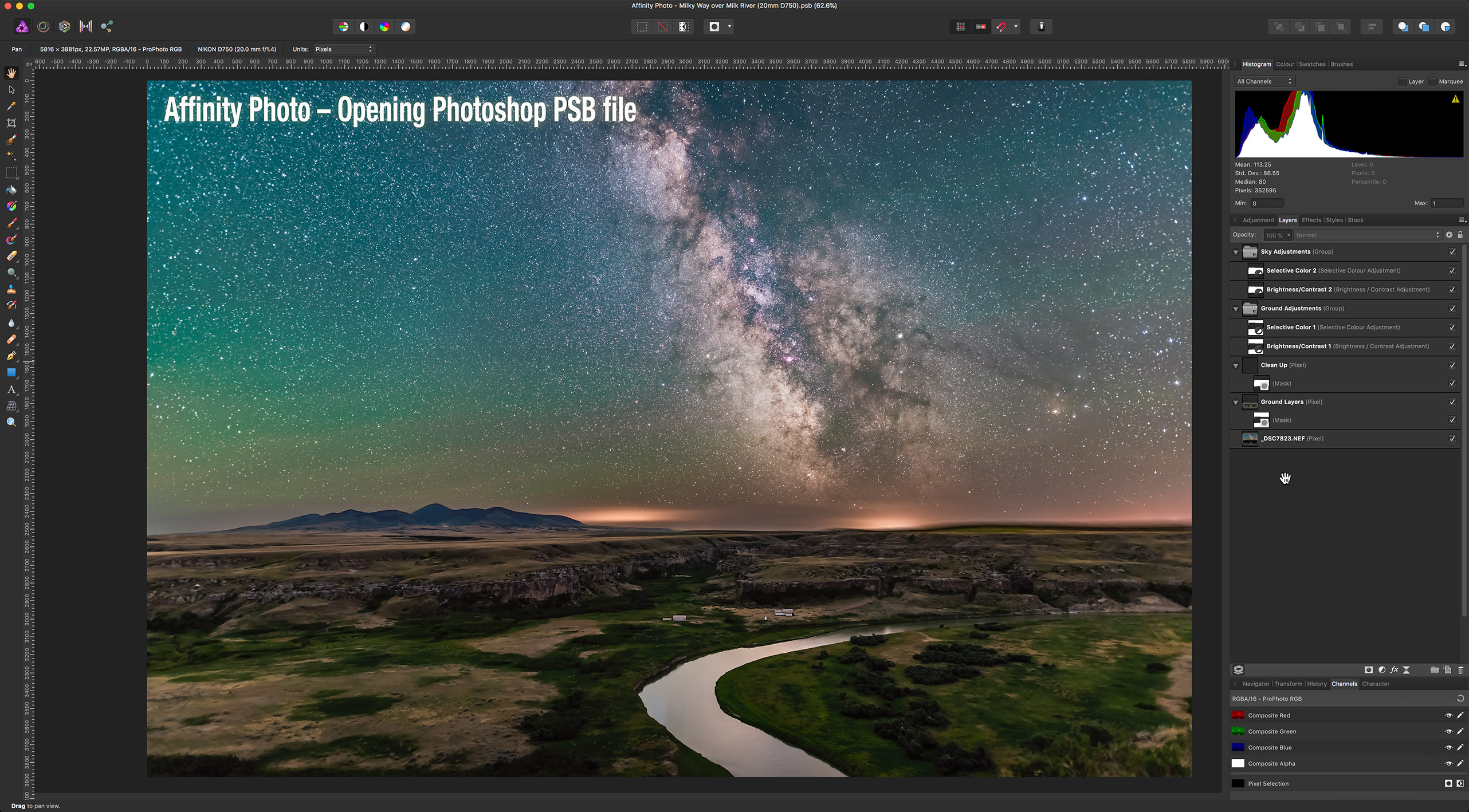This screenshot has height=812, width=1469.
Task: Click the delete layer trash icon
Action: 1460,670
